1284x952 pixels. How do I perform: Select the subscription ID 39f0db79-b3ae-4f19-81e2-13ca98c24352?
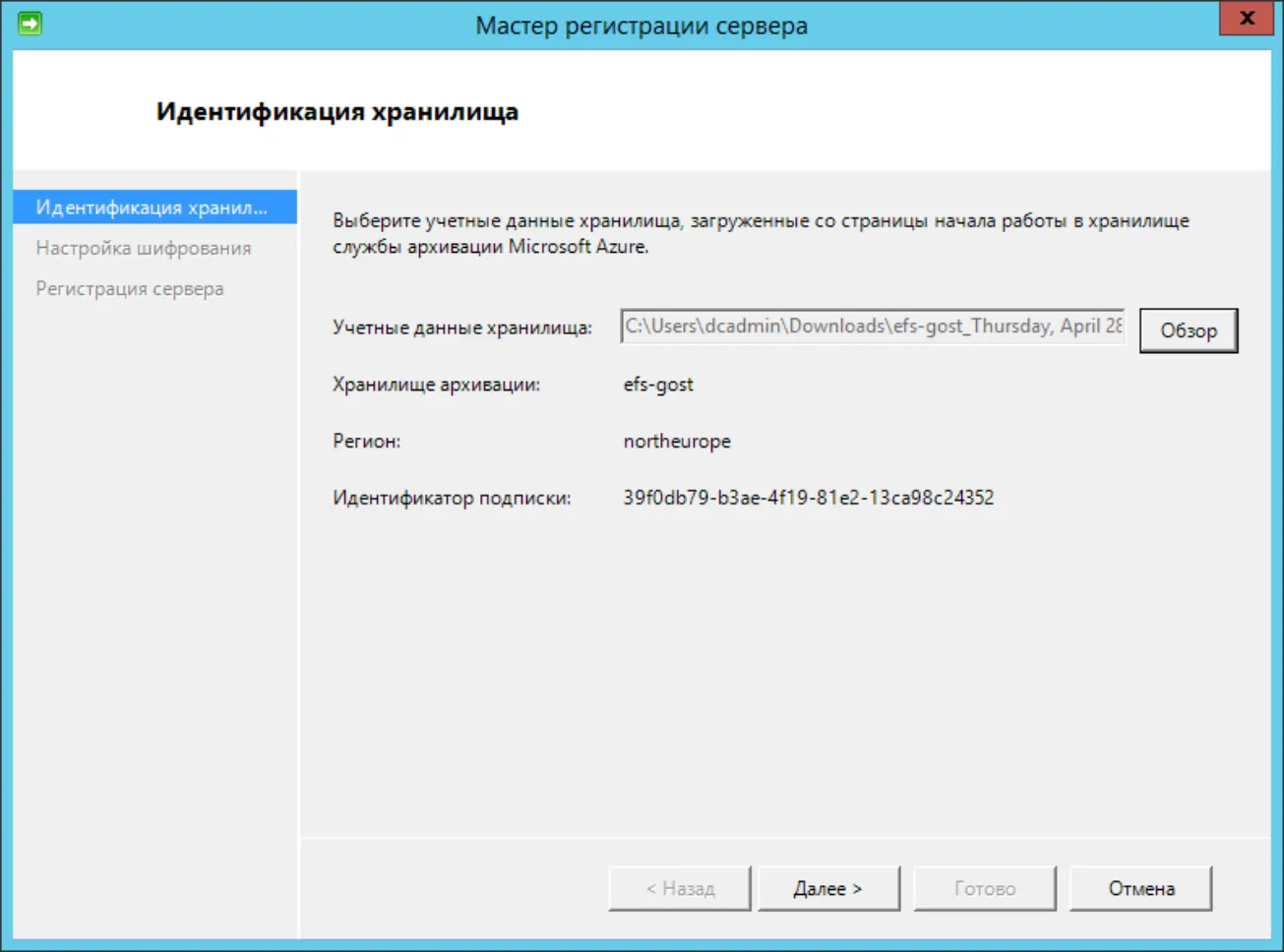pos(809,498)
